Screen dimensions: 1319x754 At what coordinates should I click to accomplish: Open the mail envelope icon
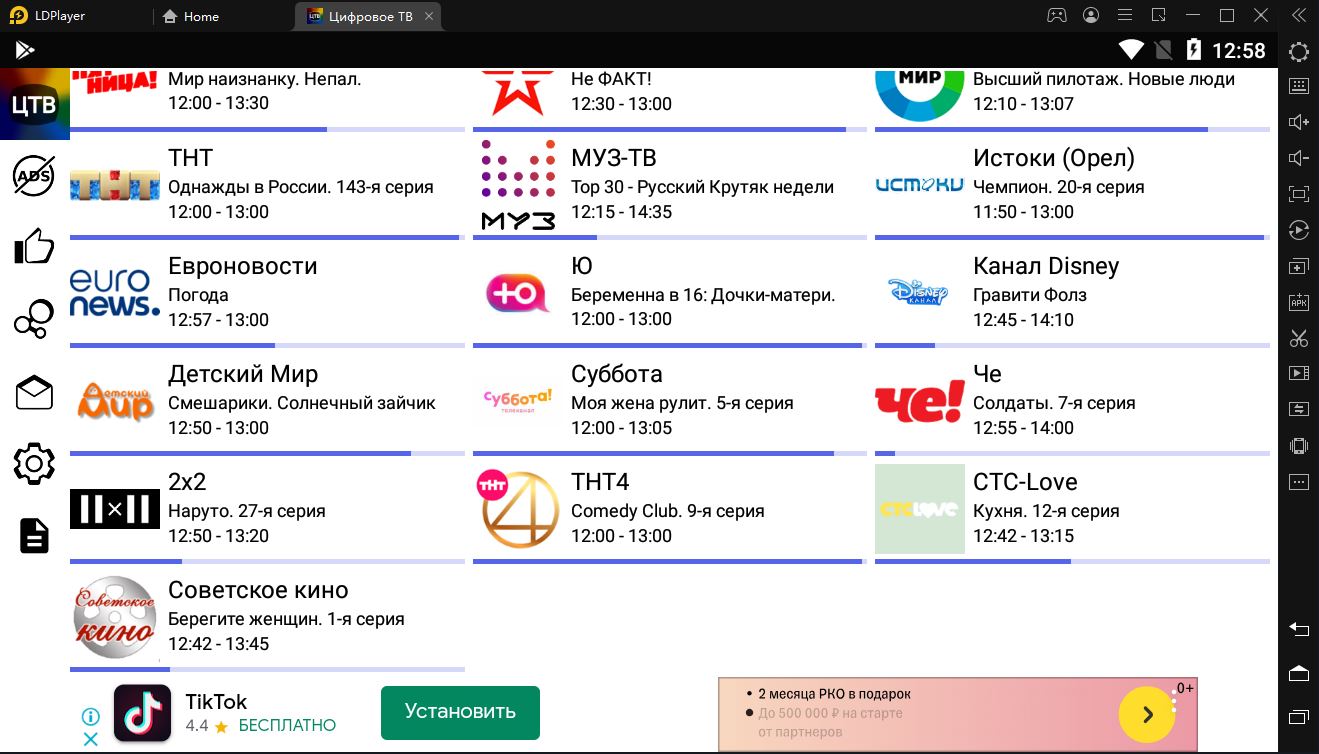pos(34,393)
